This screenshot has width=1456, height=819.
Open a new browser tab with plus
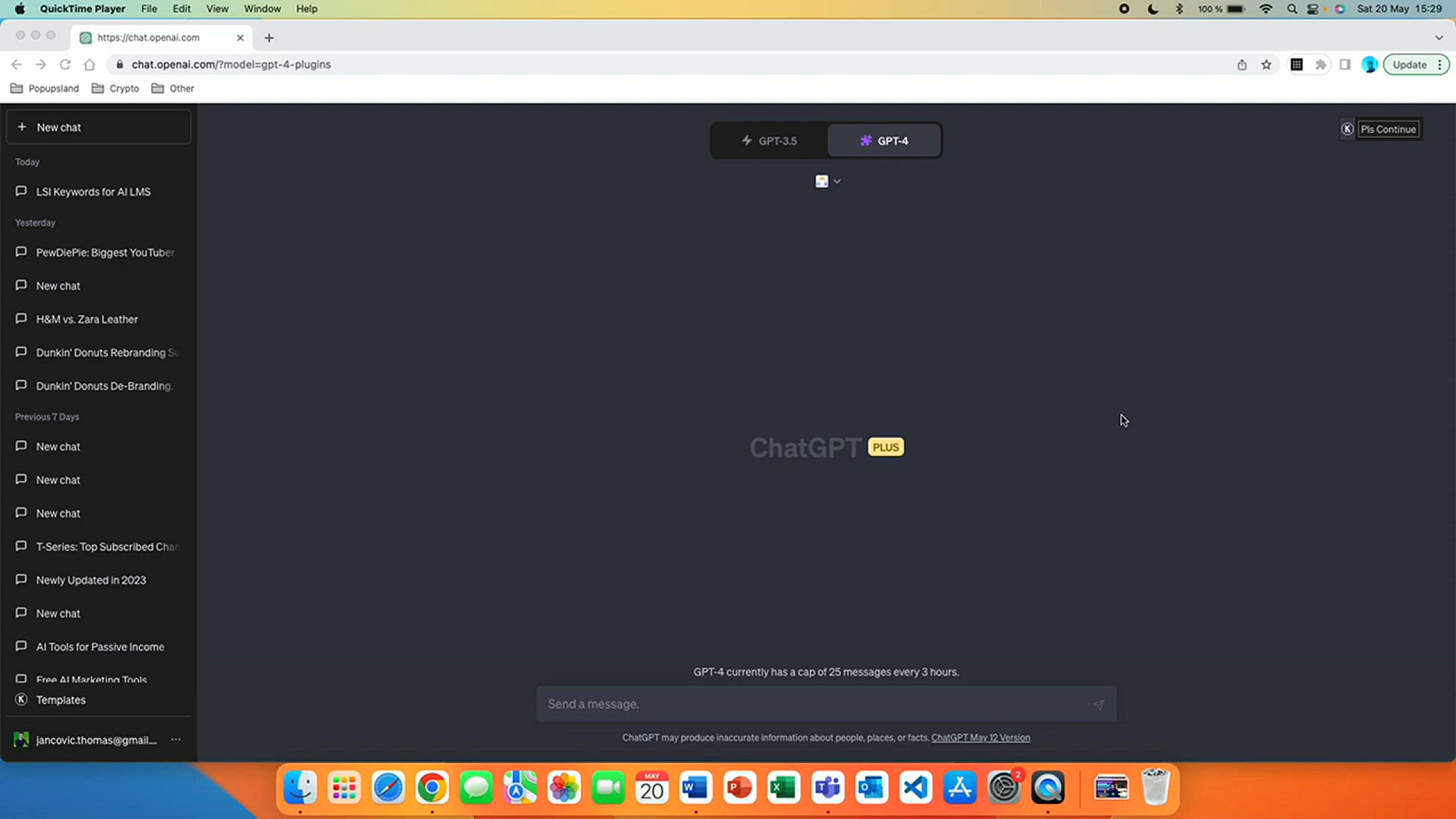[269, 37]
